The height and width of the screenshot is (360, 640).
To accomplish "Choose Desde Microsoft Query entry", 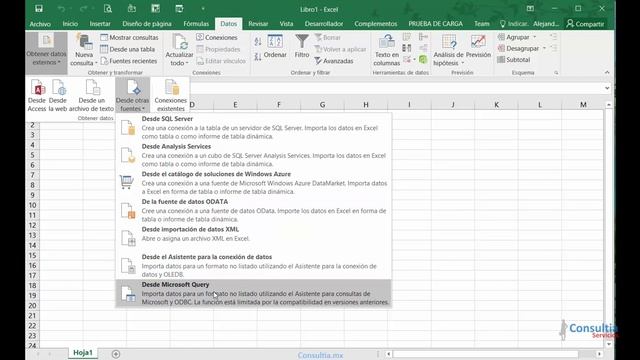I will 253,293.
